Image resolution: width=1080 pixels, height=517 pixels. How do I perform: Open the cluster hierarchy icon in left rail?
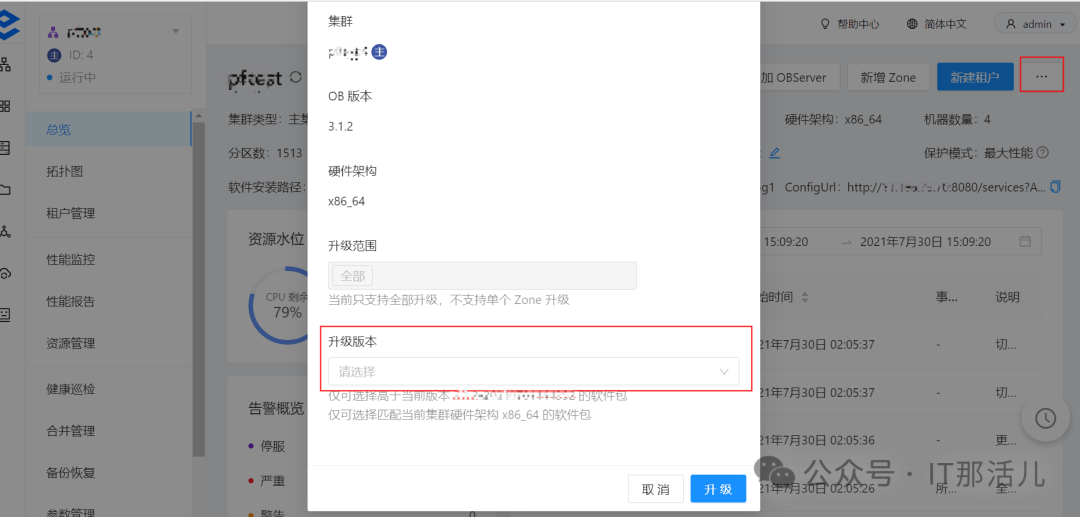pos(6,65)
